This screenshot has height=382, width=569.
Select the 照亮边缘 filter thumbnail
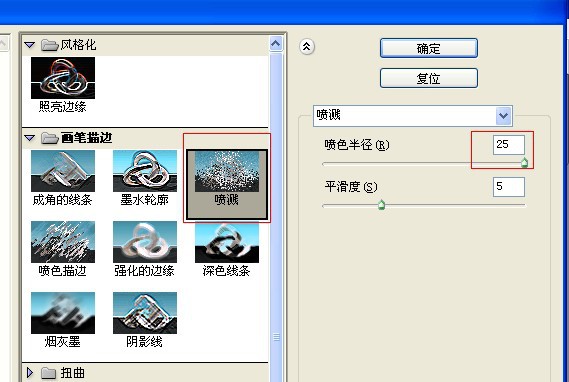click(x=63, y=78)
